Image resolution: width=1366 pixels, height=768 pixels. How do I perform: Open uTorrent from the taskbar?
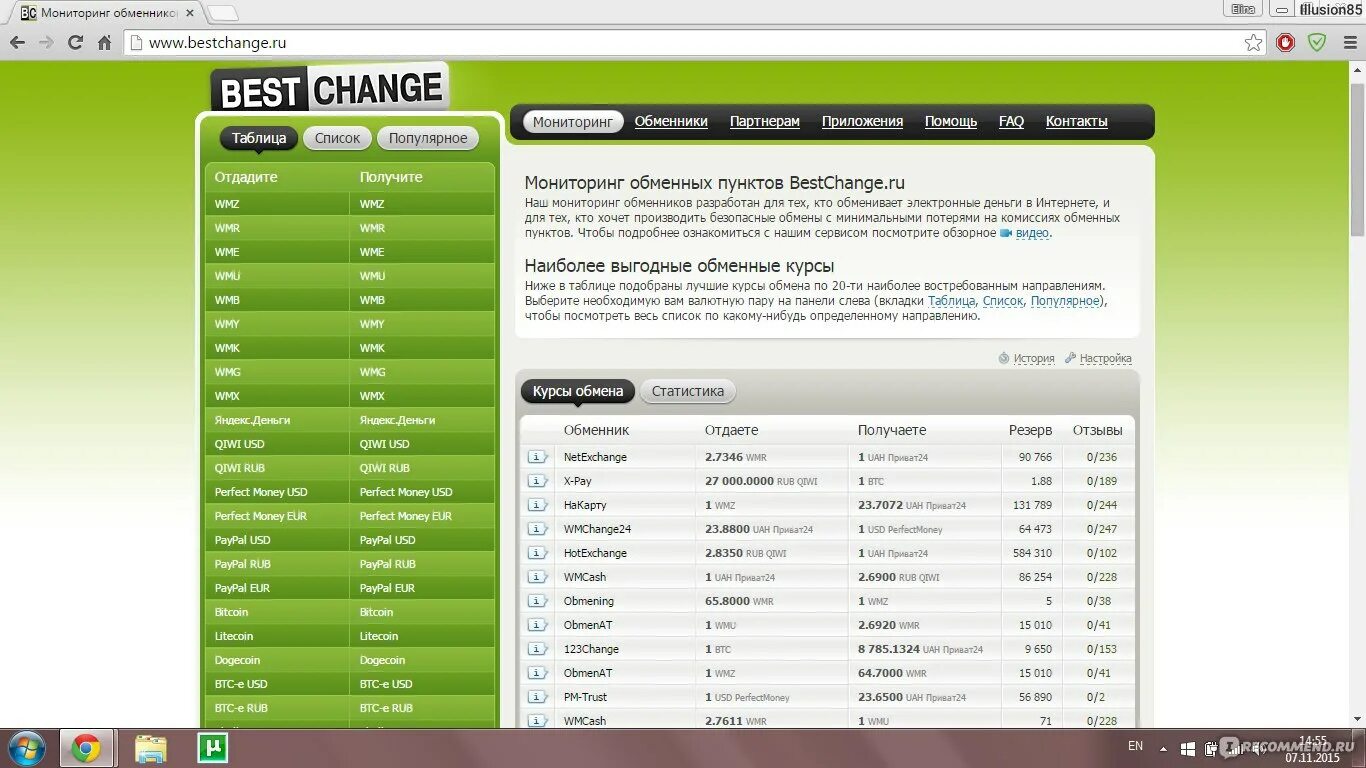212,748
